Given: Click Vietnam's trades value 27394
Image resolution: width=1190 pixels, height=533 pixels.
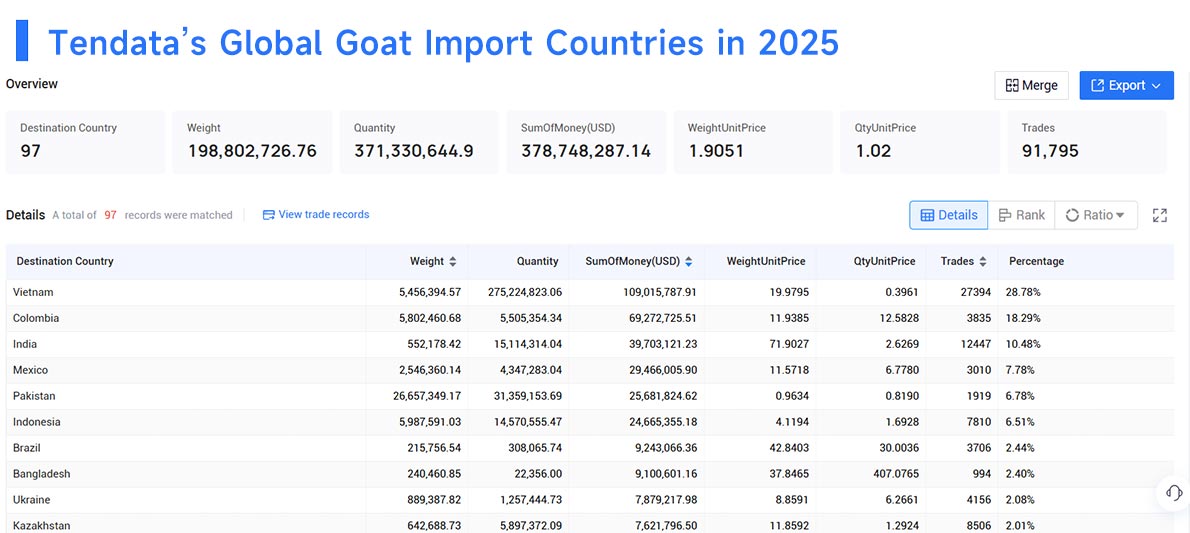Looking at the screenshot, I should pos(975,292).
